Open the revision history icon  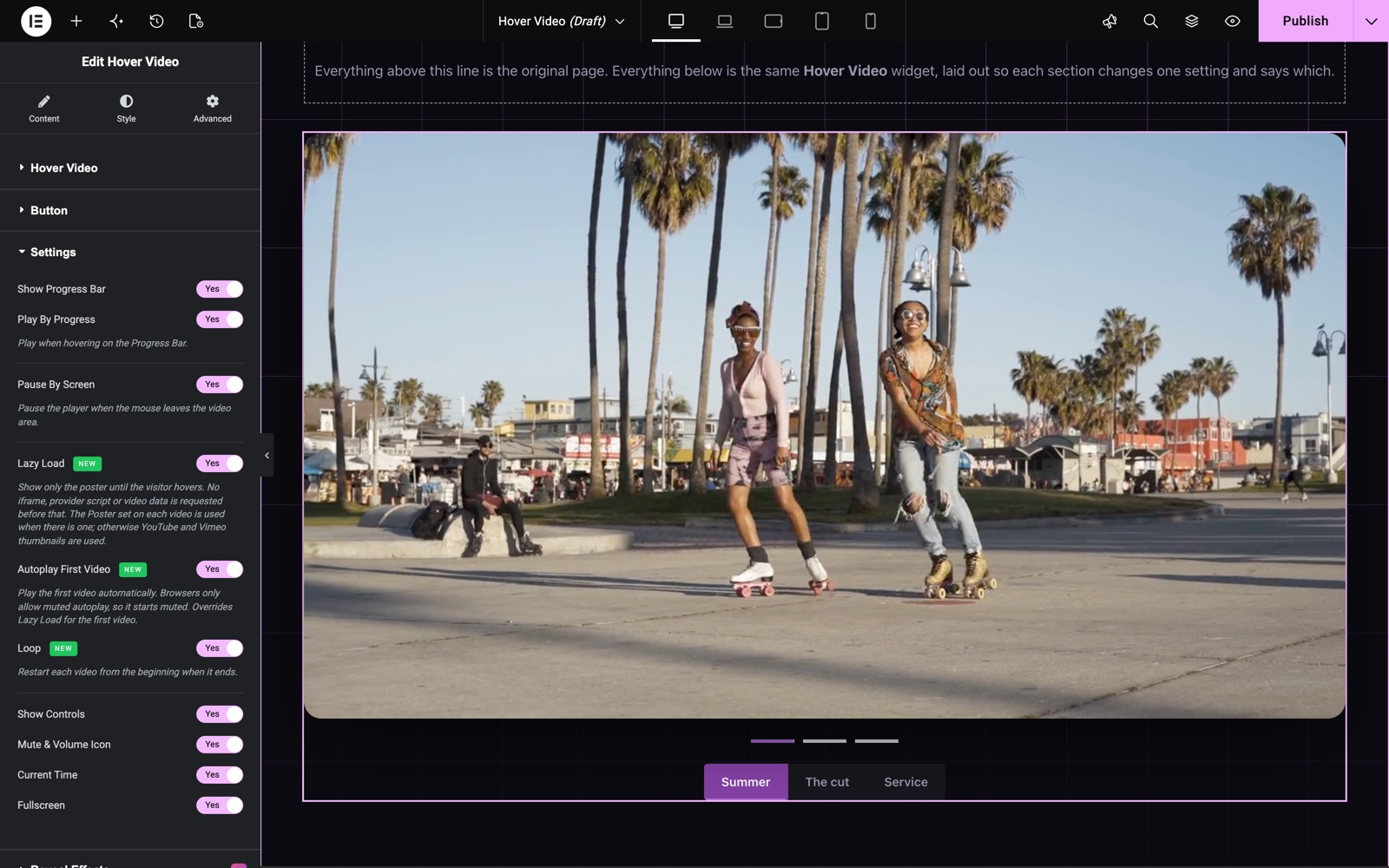pos(156,21)
